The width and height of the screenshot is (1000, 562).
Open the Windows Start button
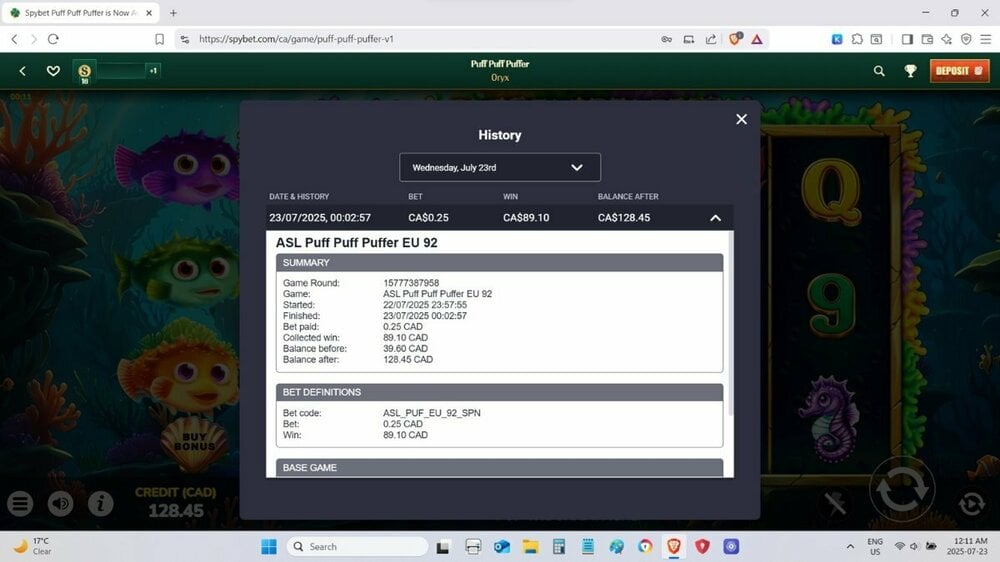point(269,547)
